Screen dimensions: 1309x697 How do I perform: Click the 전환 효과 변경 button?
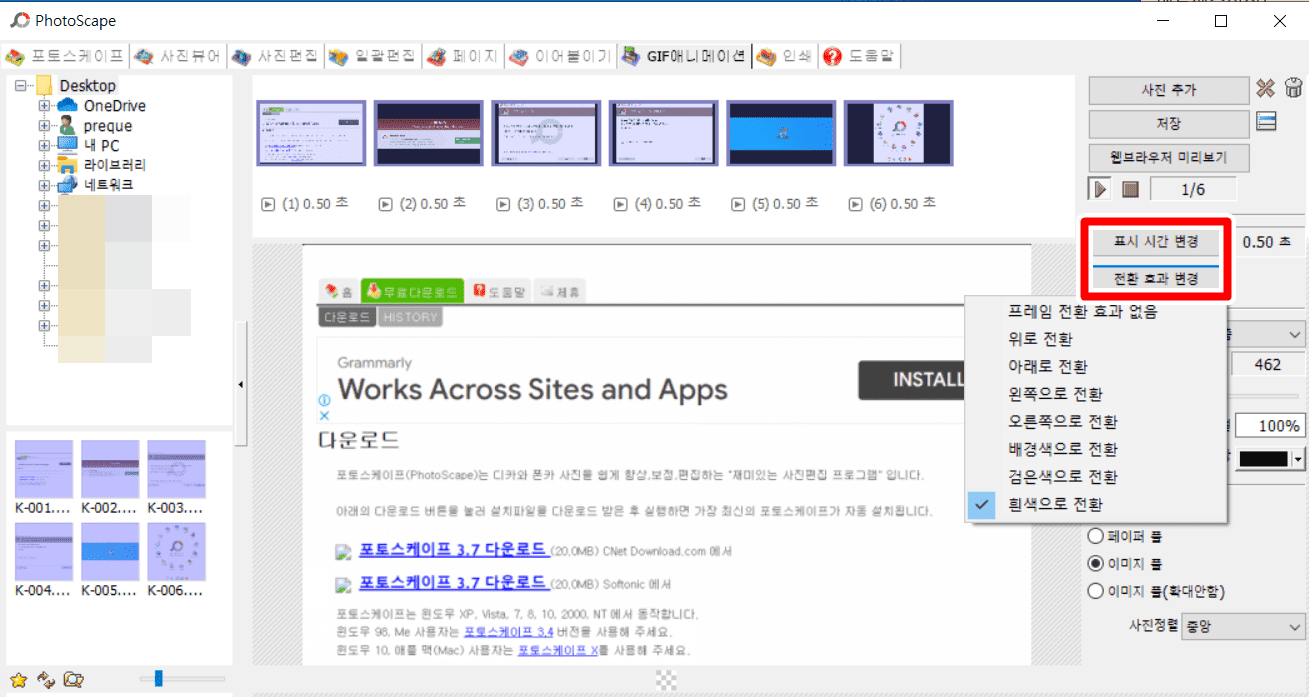coord(1156,278)
